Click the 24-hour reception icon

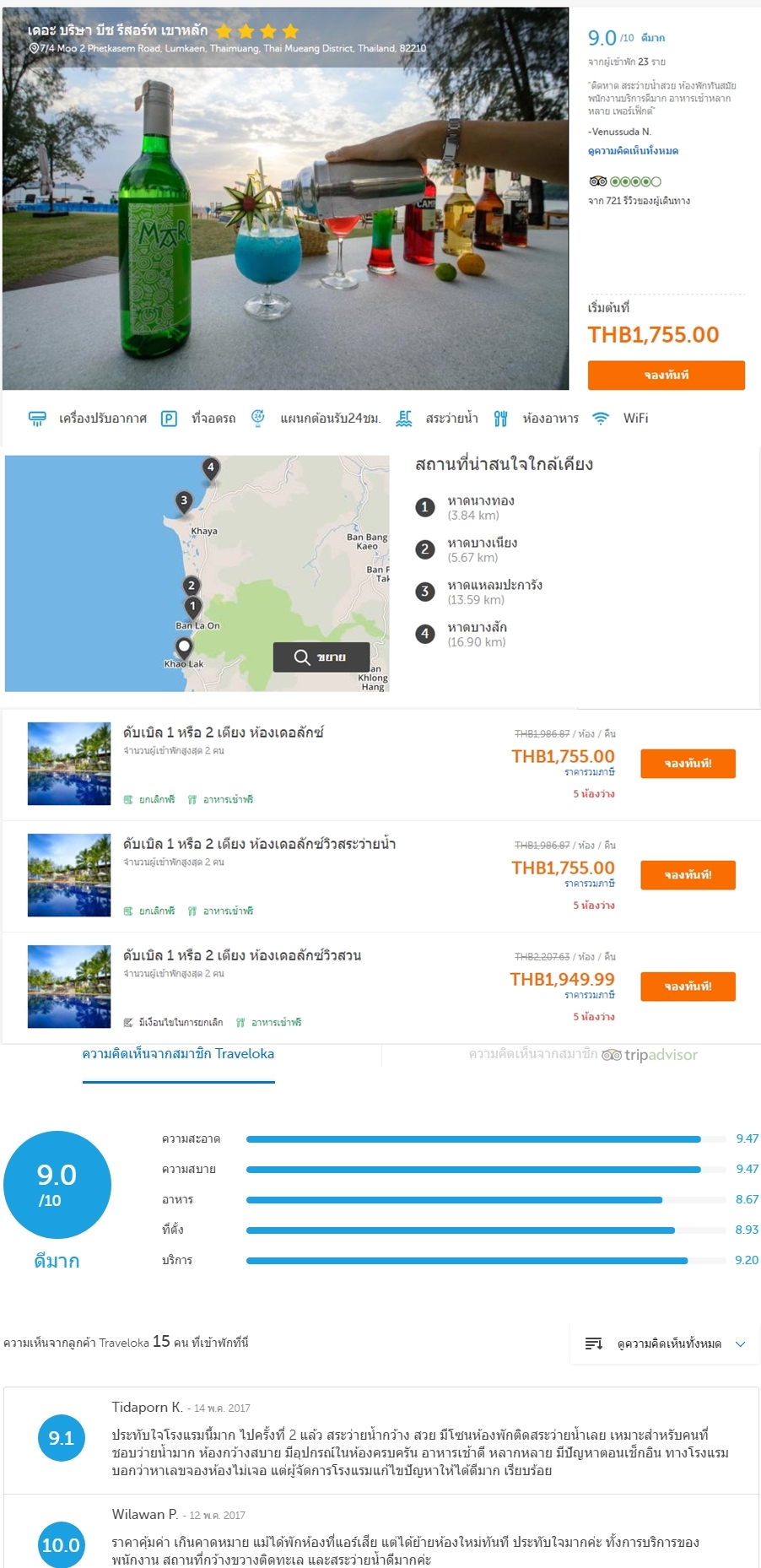click(x=258, y=418)
